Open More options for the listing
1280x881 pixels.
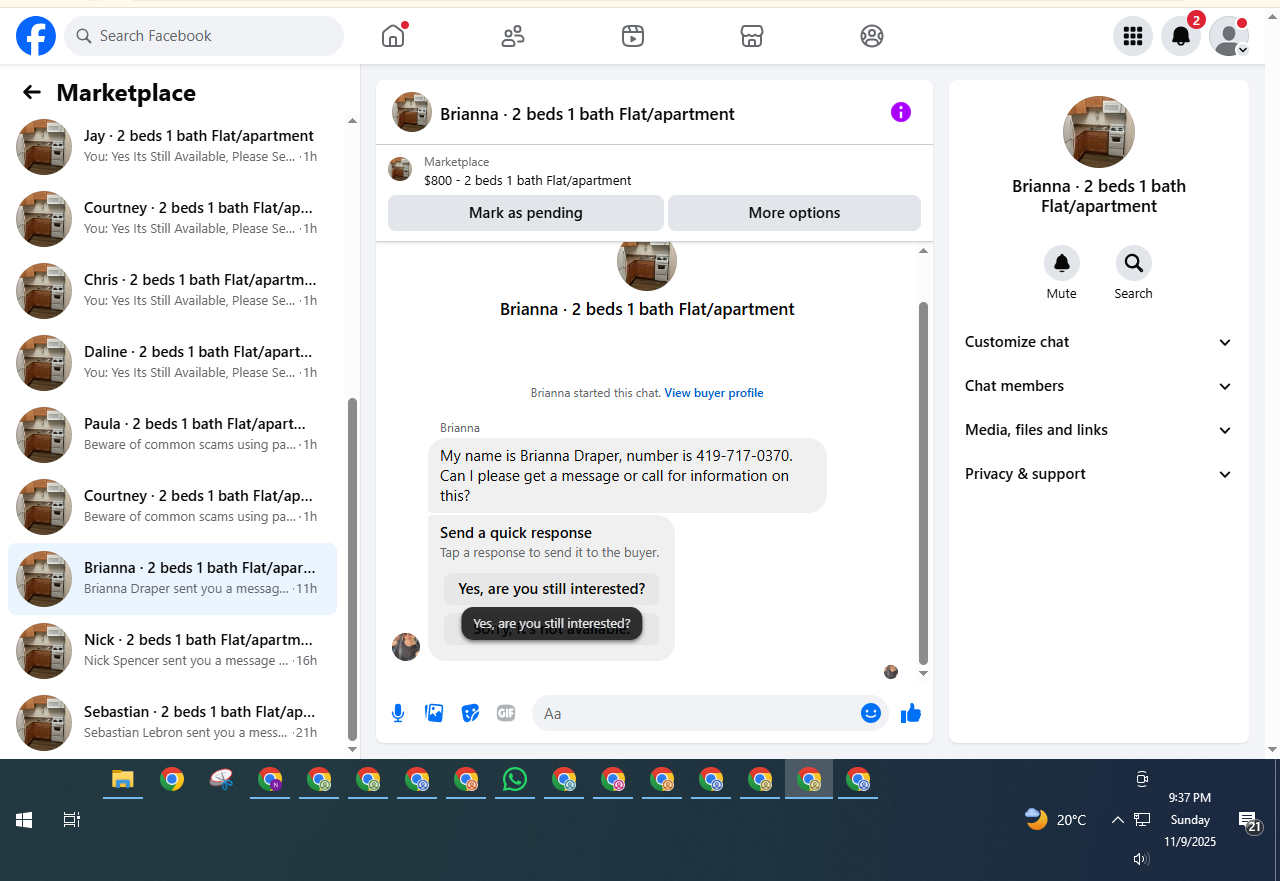pyautogui.click(x=794, y=213)
